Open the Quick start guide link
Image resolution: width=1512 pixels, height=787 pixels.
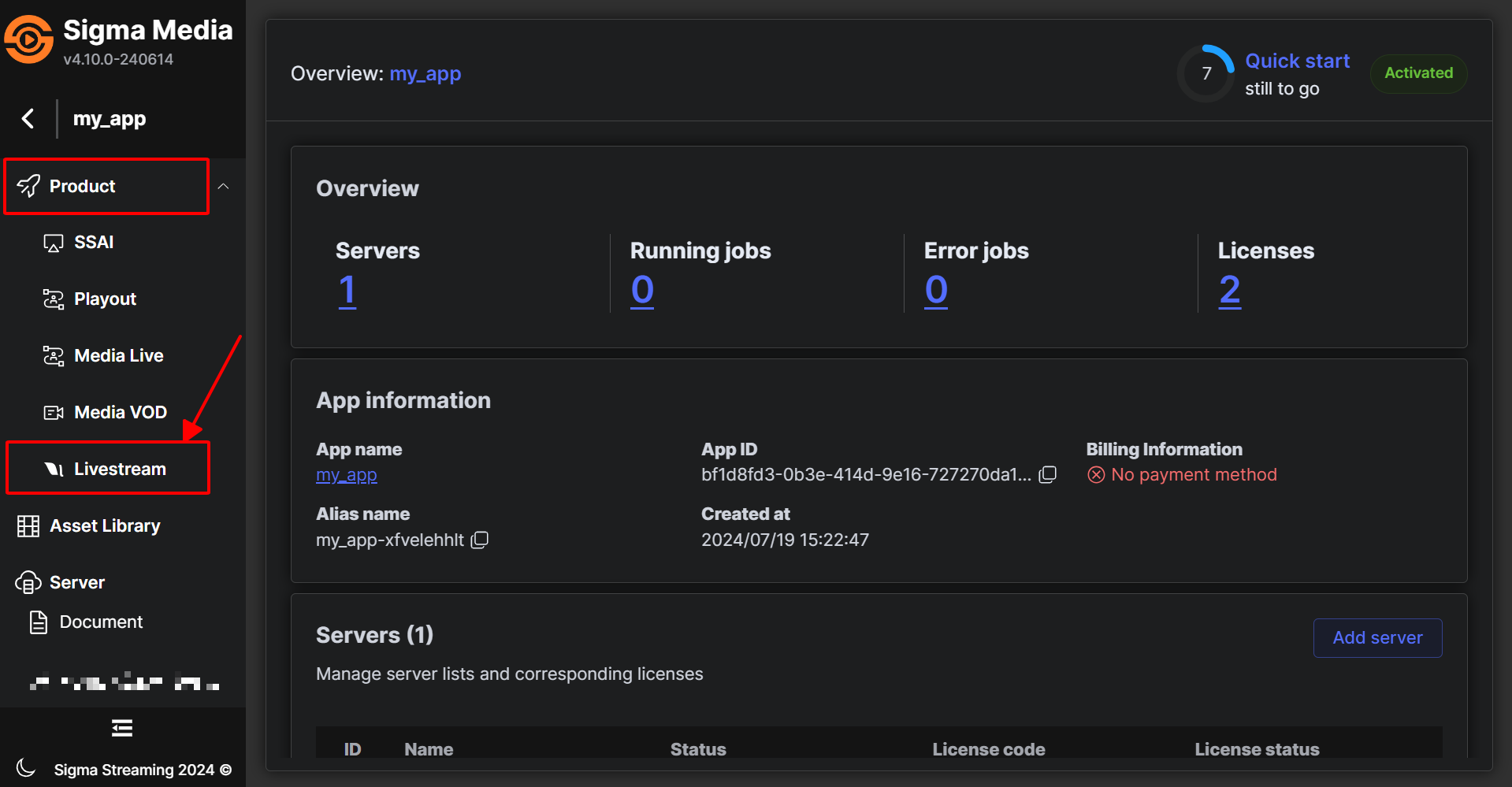click(x=1297, y=61)
